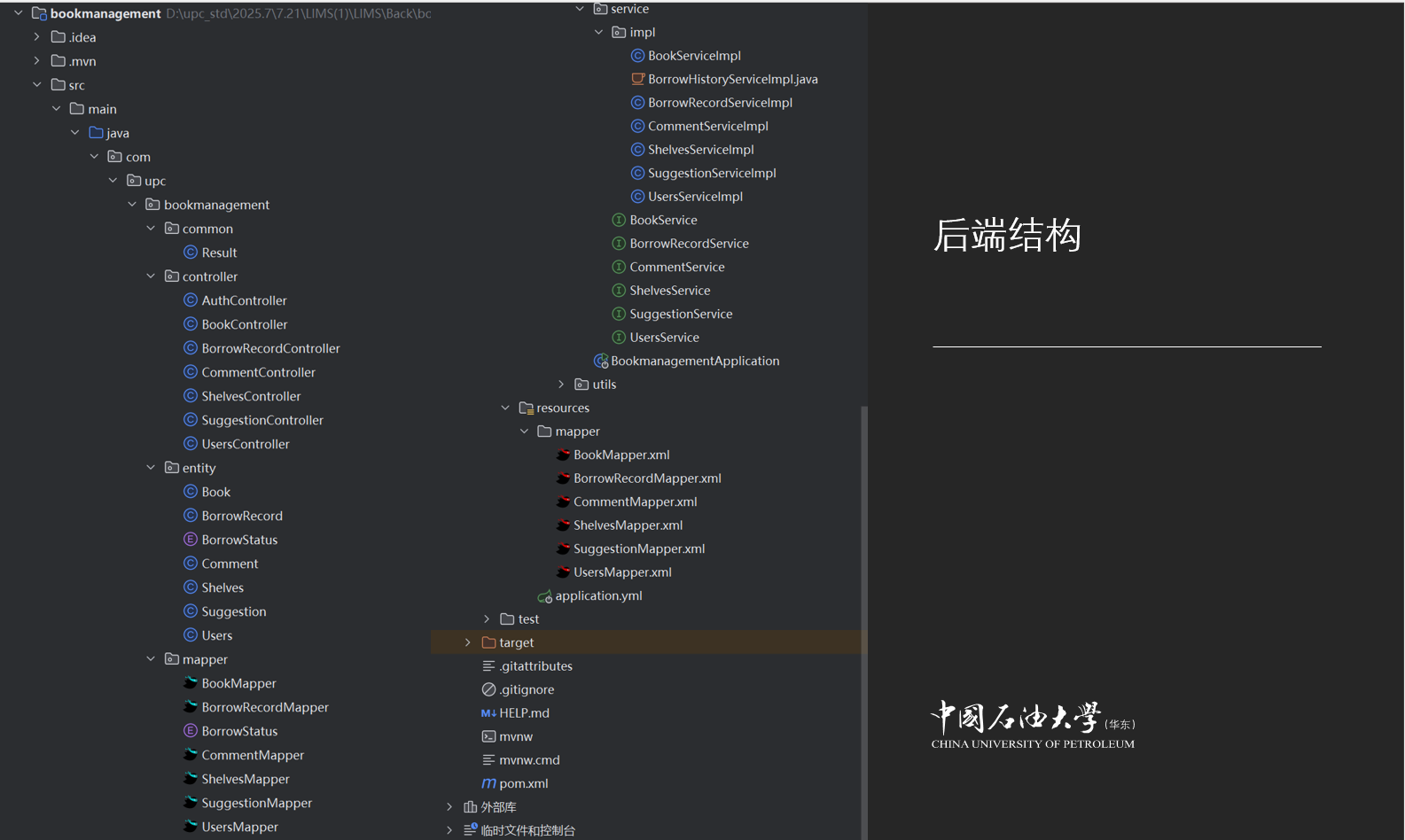
Task: Click the application.yml Spring config icon
Action: (544, 596)
